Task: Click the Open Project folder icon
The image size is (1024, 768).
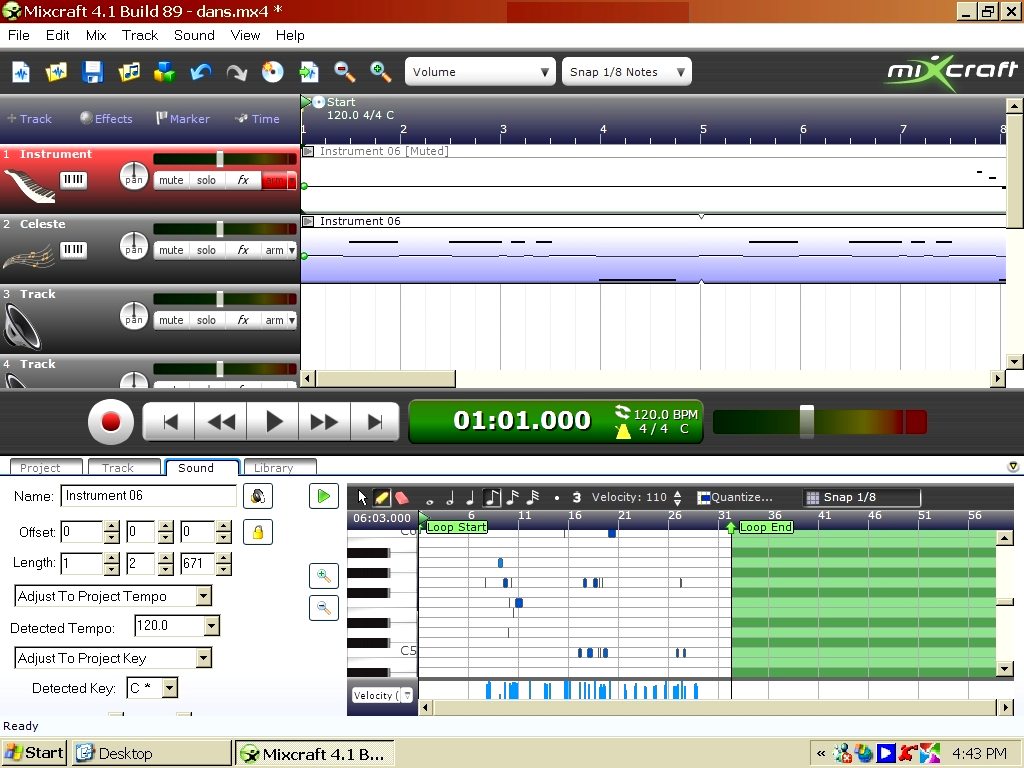Action: point(56,72)
